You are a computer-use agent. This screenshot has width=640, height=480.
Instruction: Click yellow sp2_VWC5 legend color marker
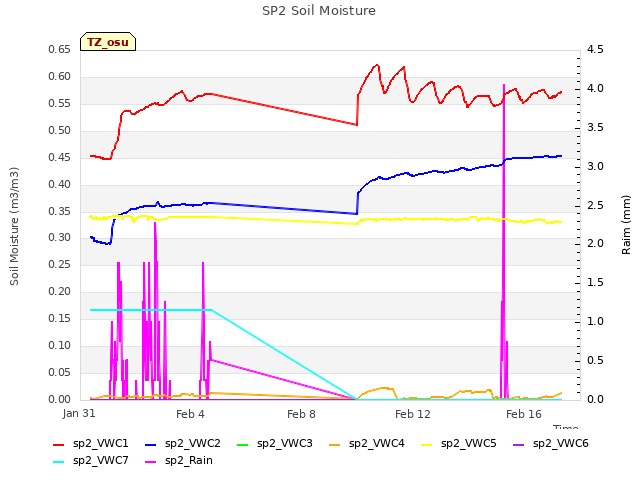pyautogui.click(x=427, y=445)
